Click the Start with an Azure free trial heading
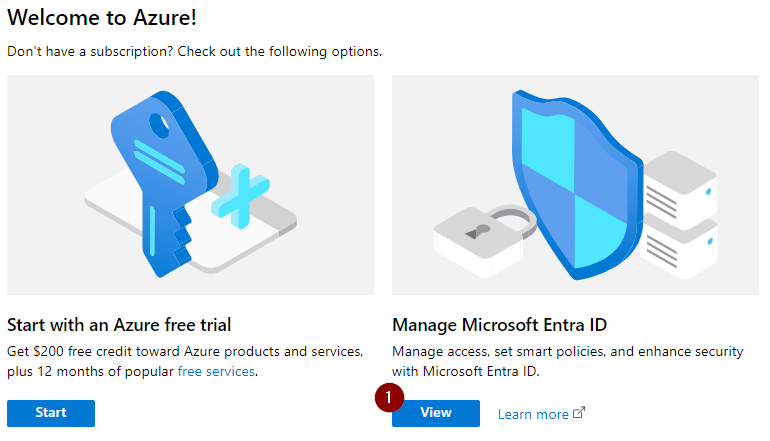The height and width of the screenshot is (441, 770). tap(119, 324)
